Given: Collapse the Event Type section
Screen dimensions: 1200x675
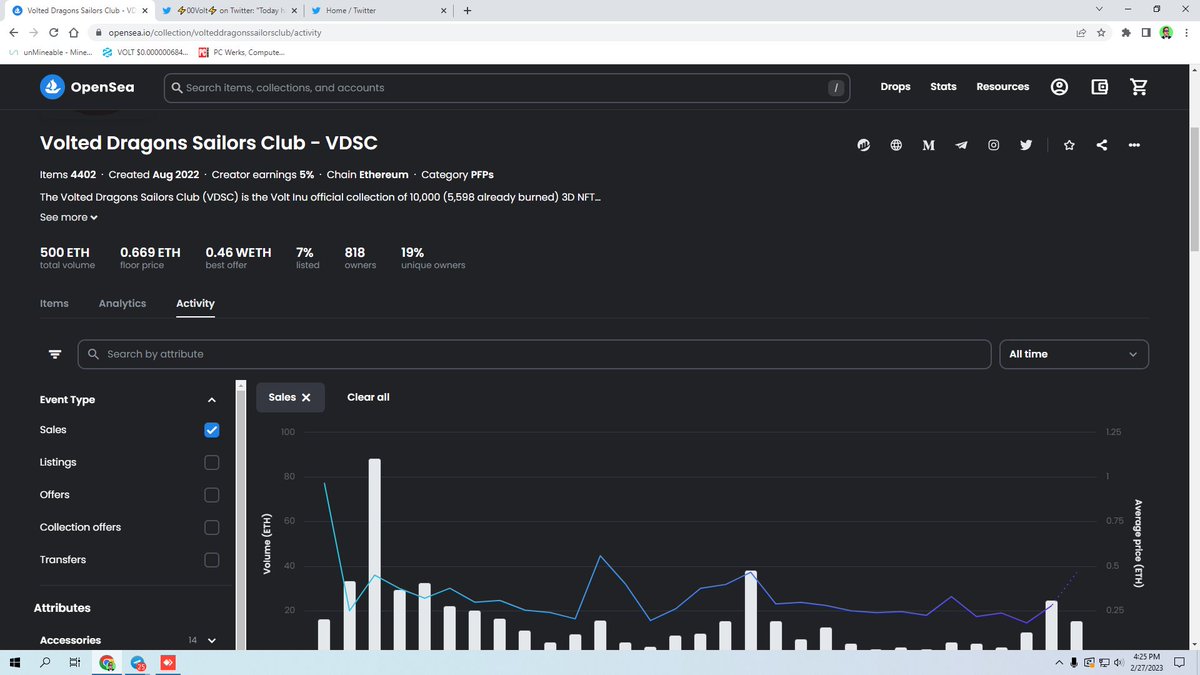Looking at the screenshot, I should [211, 400].
